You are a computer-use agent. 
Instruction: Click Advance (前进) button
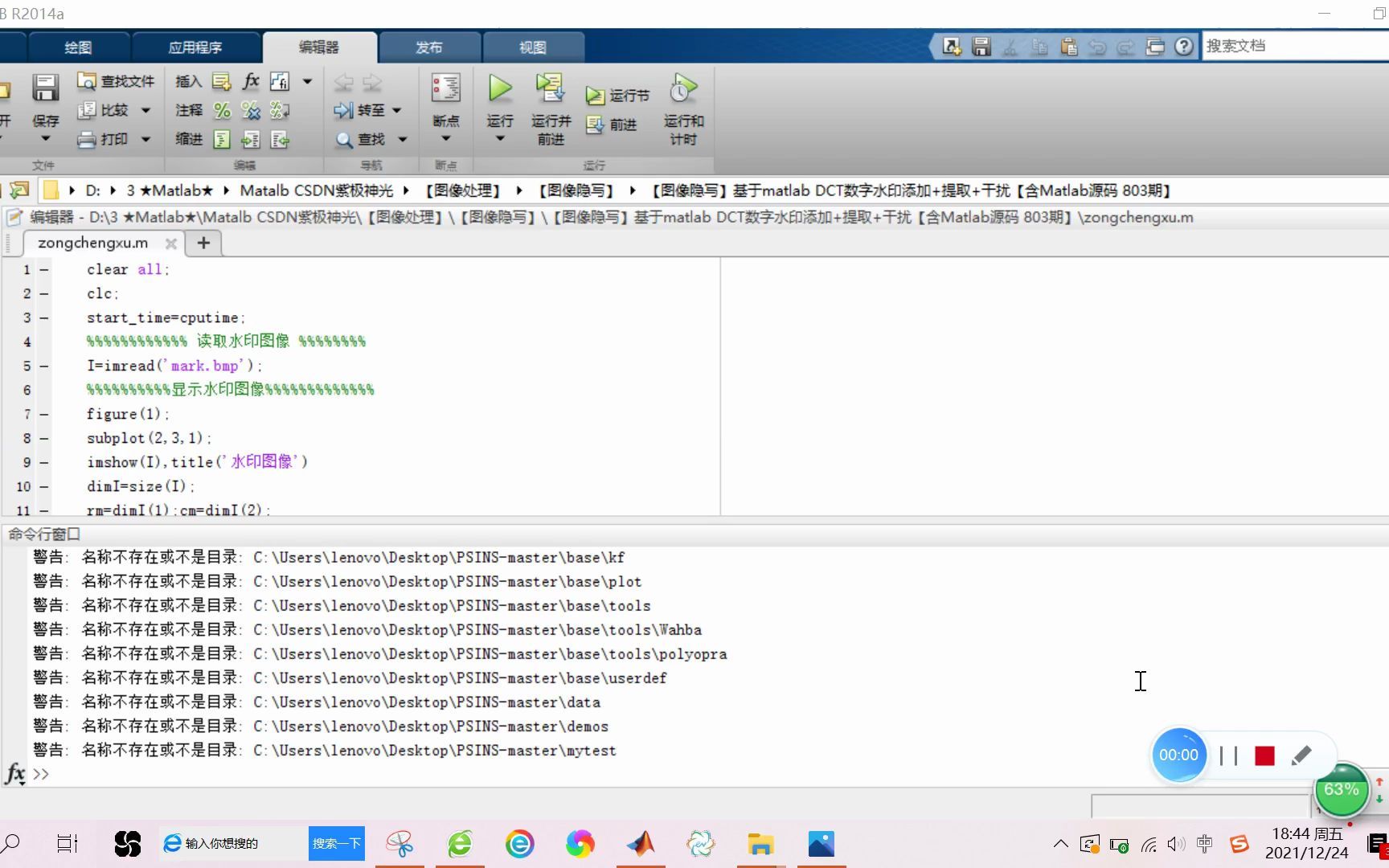(x=612, y=125)
